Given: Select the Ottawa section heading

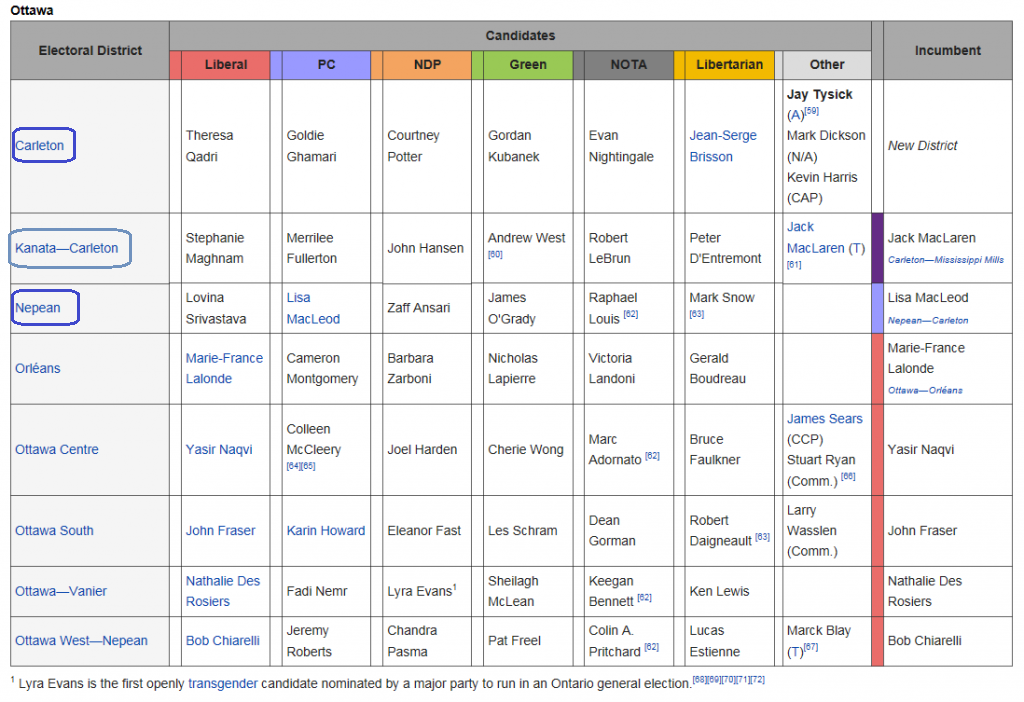Looking at the screenshot, I should point(32,10).
